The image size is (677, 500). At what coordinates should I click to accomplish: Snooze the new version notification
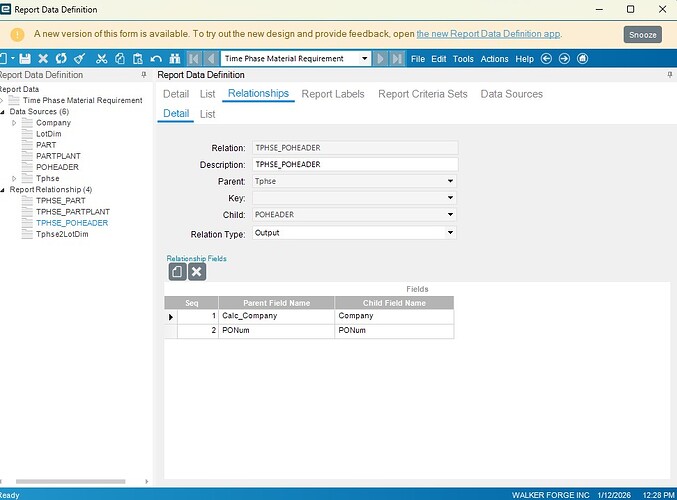642,34
